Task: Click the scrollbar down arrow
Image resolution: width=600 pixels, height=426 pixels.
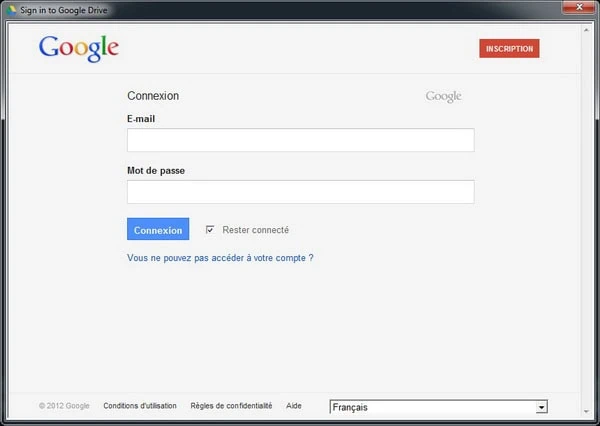Action: [x=586, y=411]
